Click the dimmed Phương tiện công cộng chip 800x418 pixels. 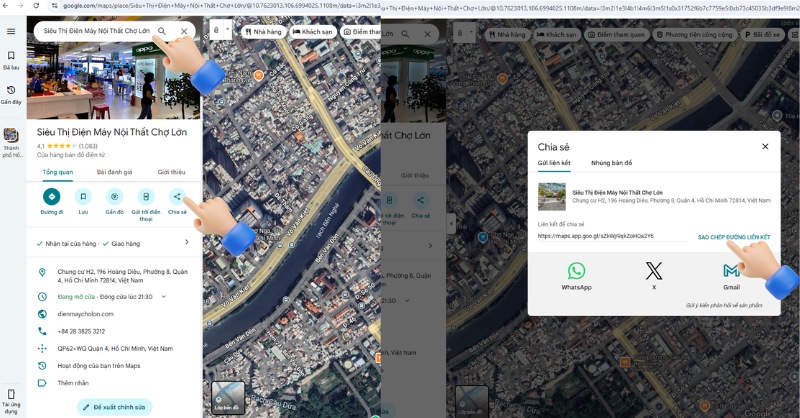point(694,35)
